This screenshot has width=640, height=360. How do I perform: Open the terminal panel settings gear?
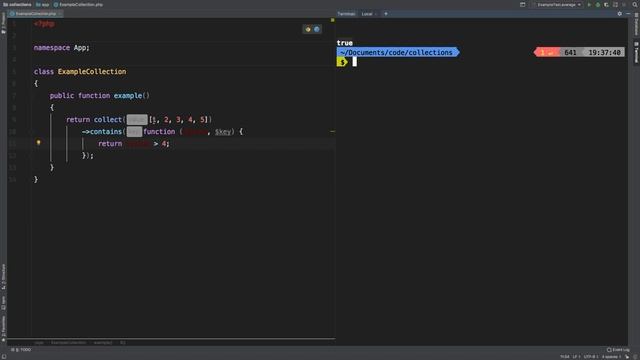pyautogui.click(x=620, y=13)
